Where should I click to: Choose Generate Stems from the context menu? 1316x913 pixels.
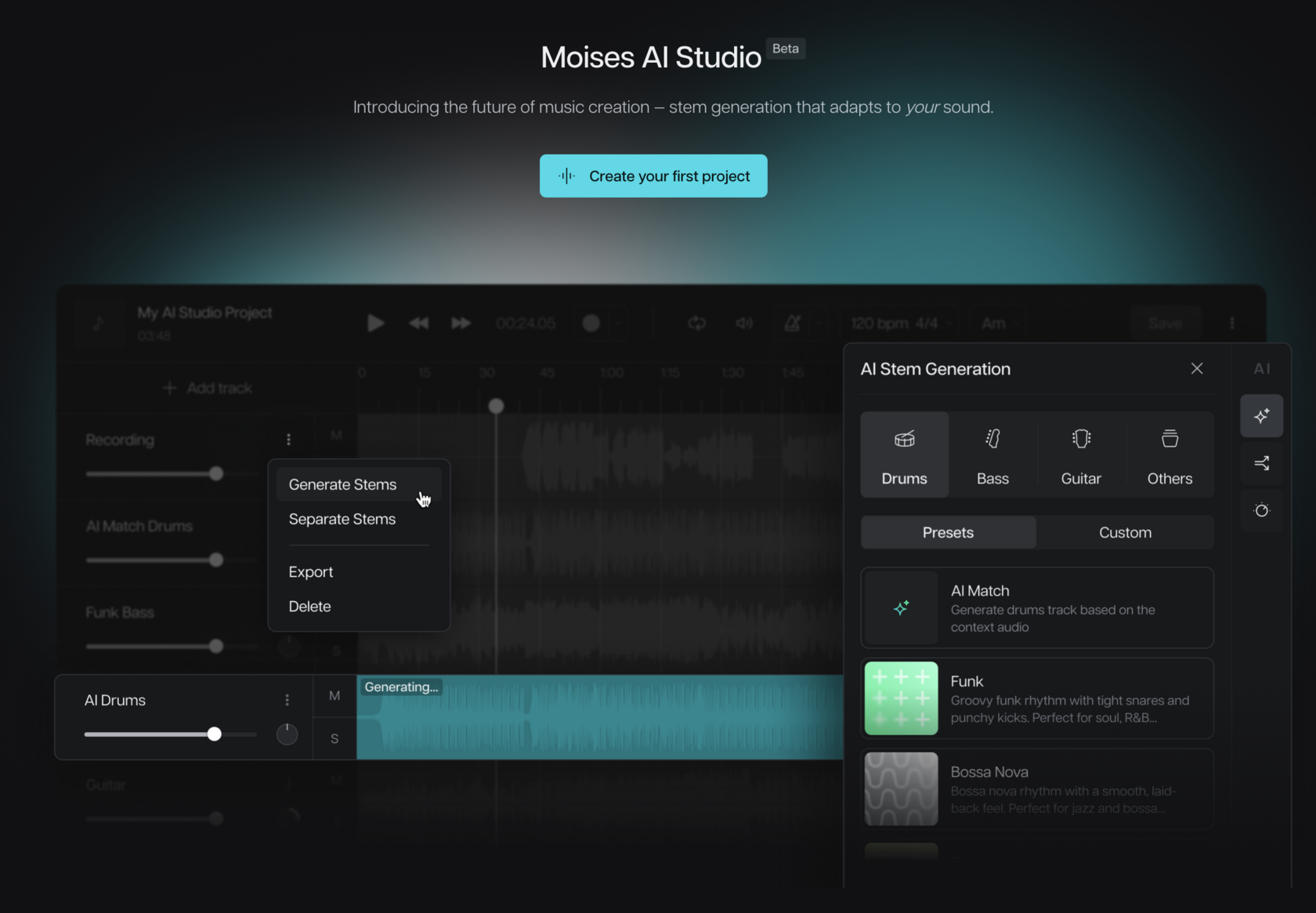pyautogui.click(x=359, y=484)
